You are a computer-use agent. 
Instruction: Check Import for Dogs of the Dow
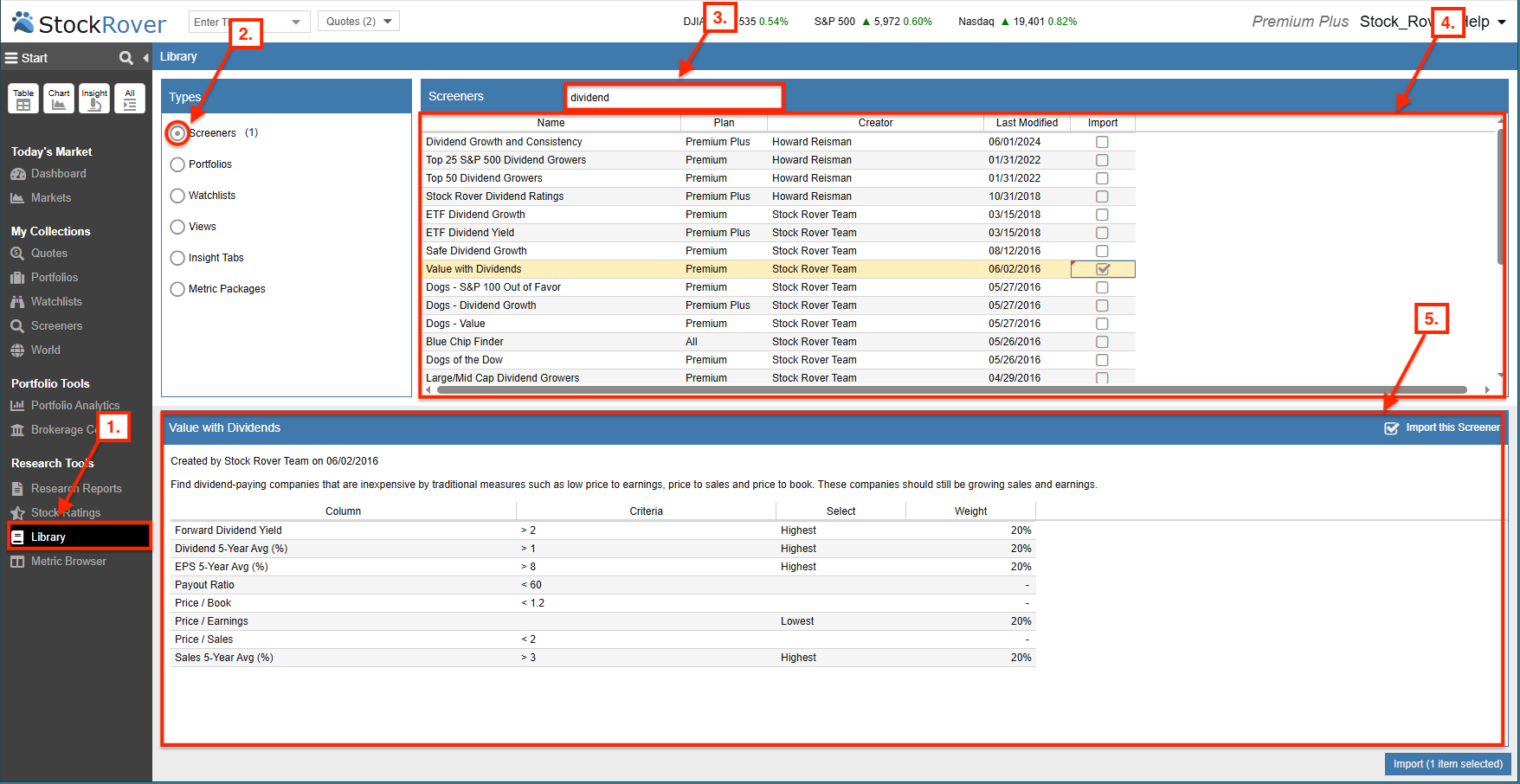1102,360
